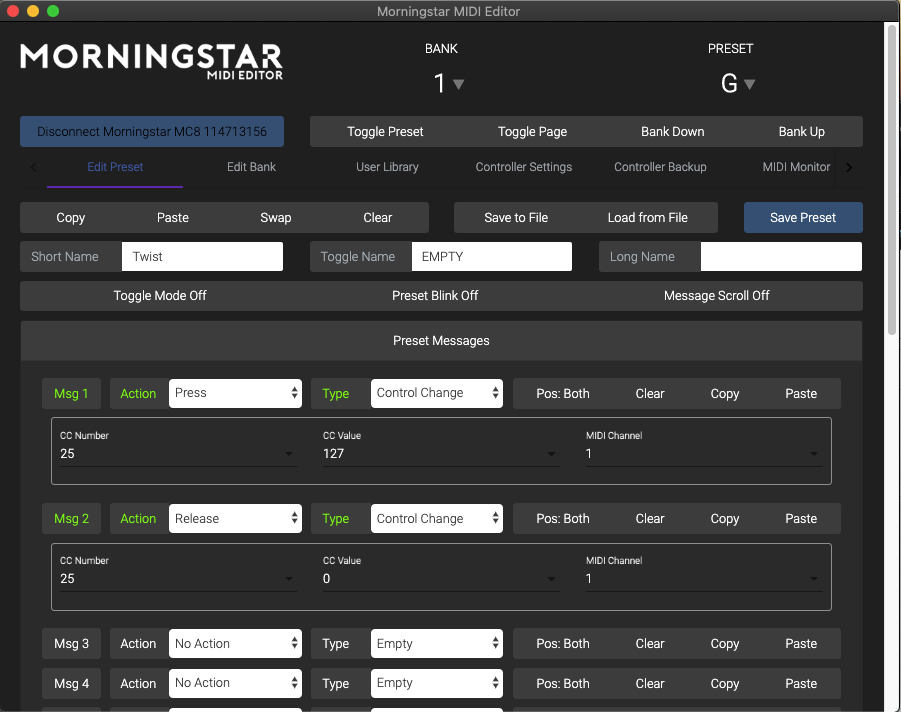Screen dimensions: 901x712
Task: Click the Msg 1 label
Action: tap(71, 394)
